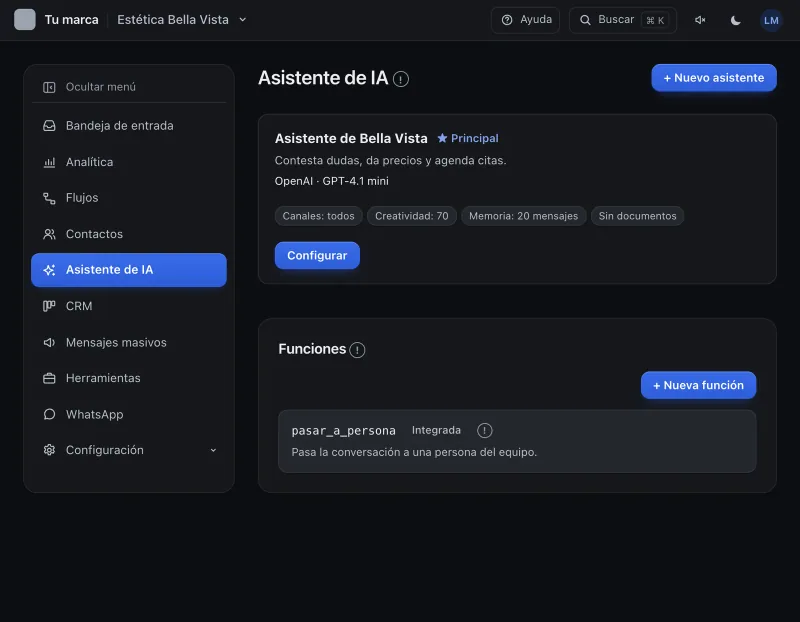Click the Sin documentos chip

[x=637, y=216]
